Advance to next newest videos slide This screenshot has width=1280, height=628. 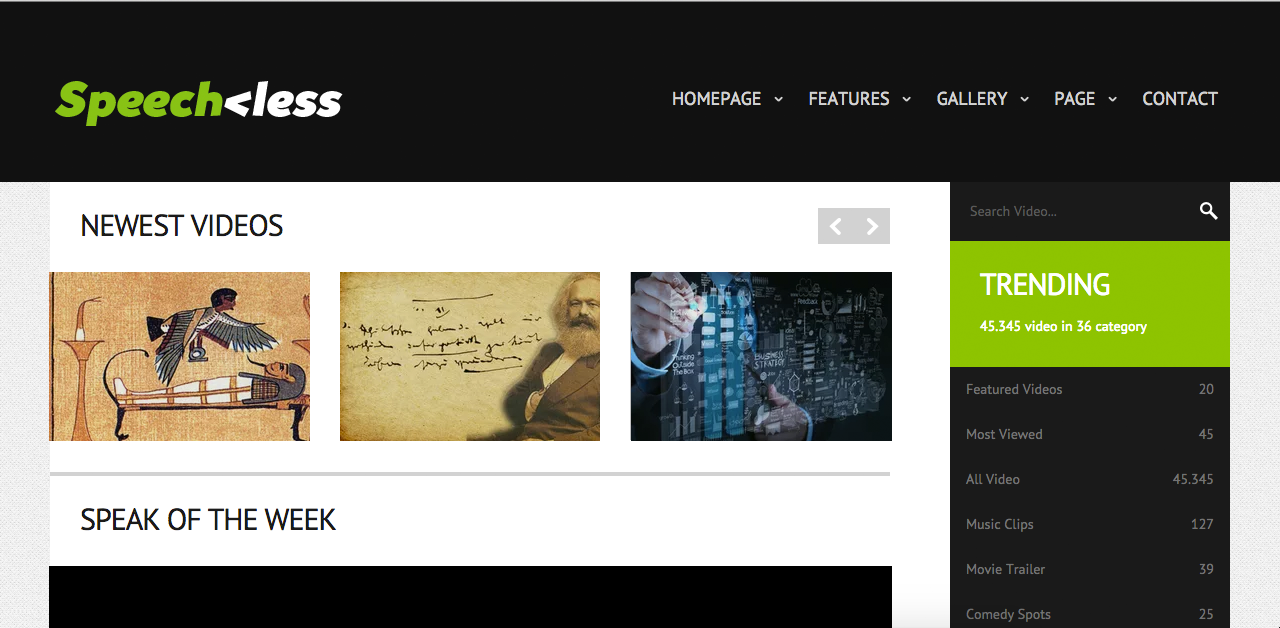pos(872,226)
